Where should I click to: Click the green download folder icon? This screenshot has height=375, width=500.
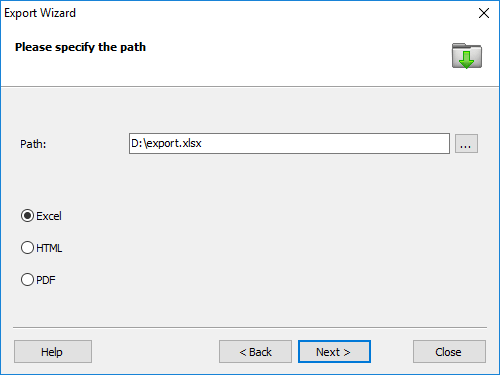tap(467, 56)
